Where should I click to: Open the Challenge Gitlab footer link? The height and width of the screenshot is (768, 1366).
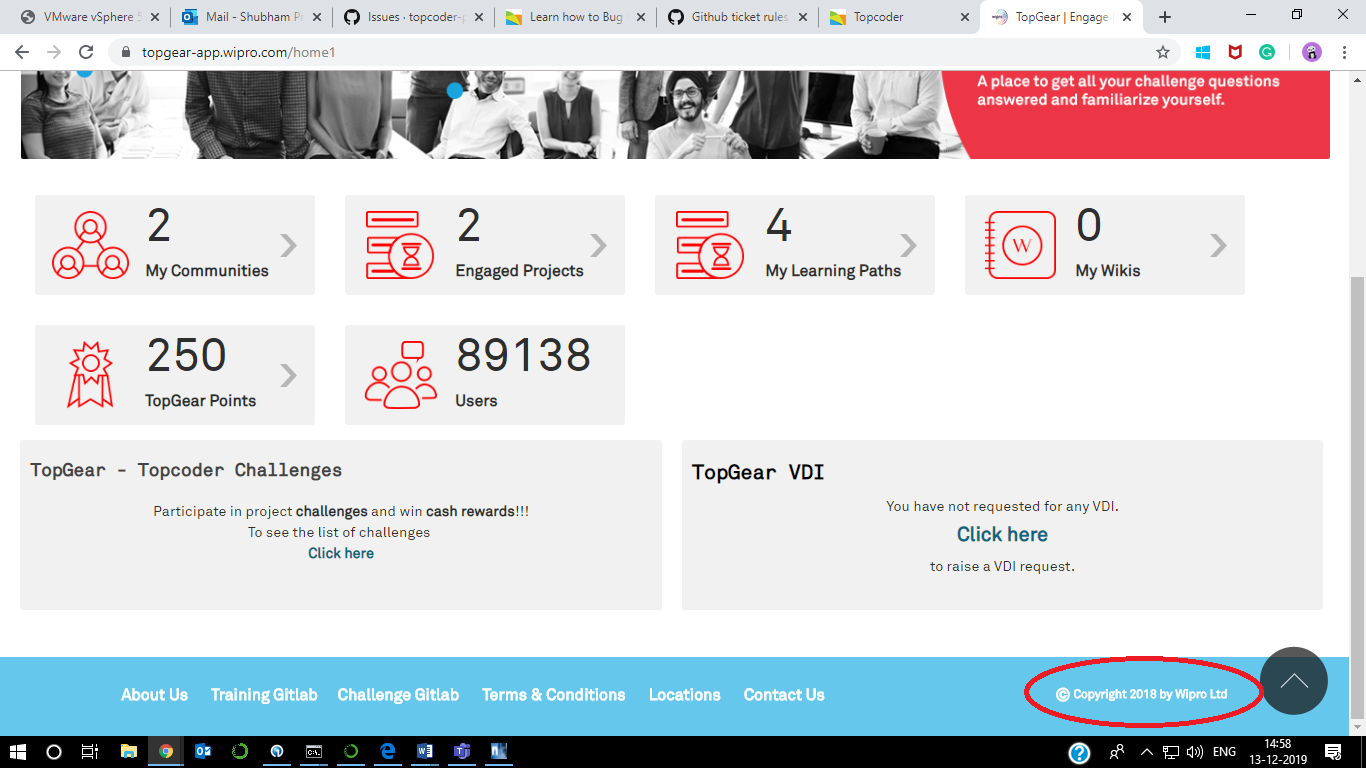398,695
